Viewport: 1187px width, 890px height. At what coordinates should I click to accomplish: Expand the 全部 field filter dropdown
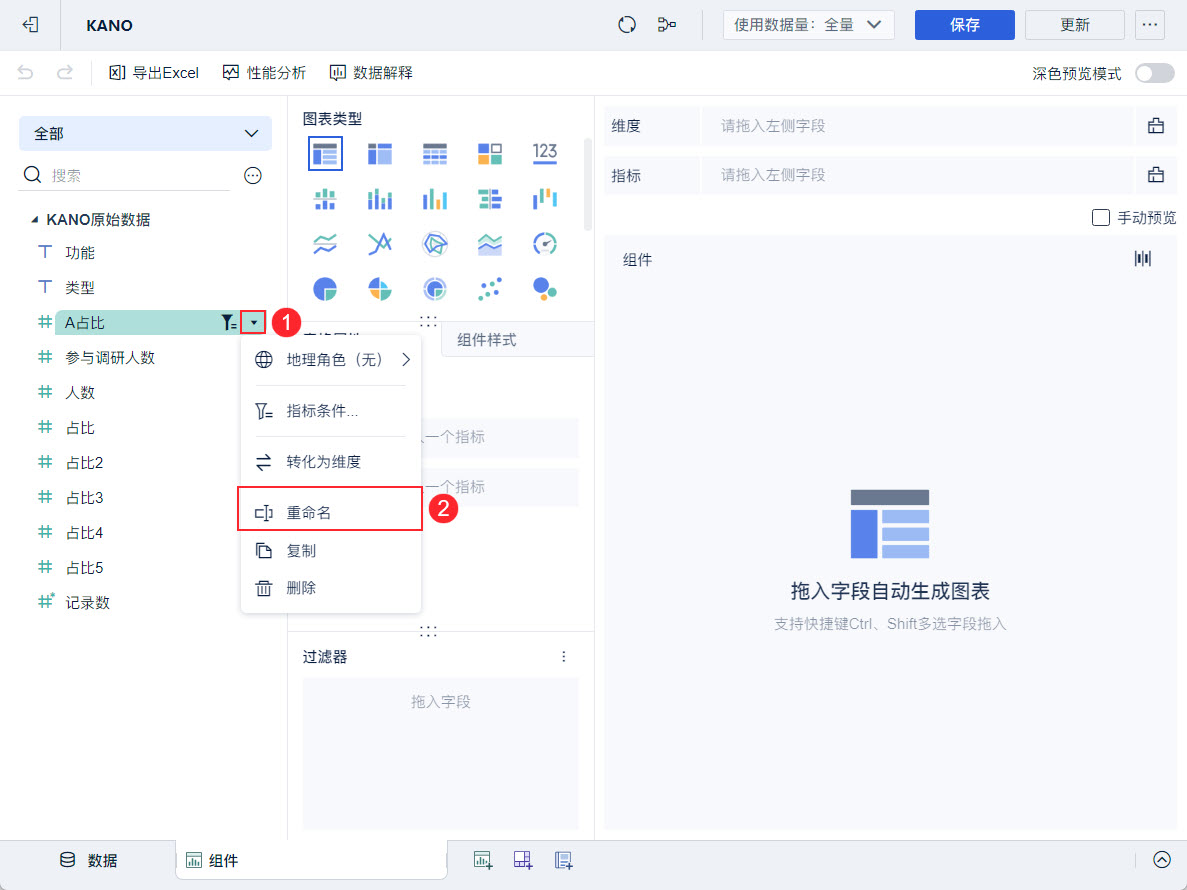pyautogui.click(x=145, y=133)
